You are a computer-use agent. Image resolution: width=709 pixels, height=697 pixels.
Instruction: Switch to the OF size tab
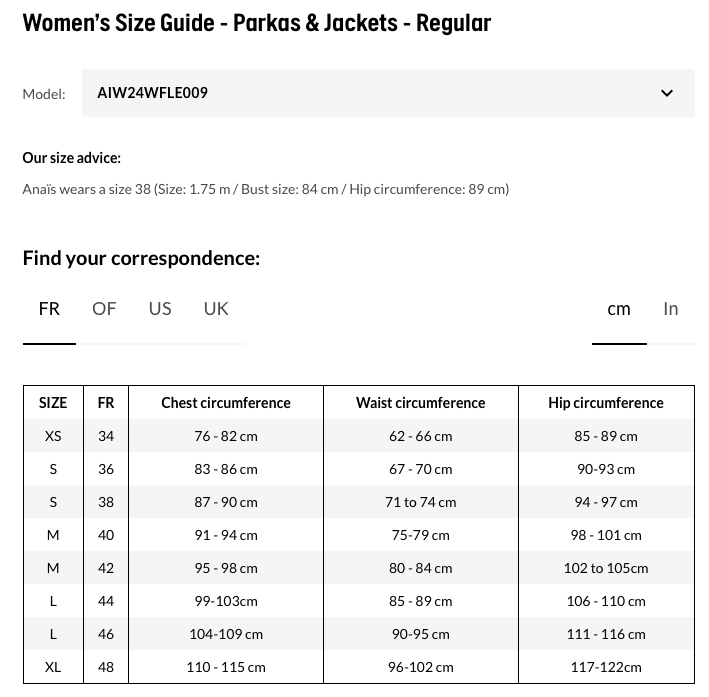pyautogui.click(x=104, y=309)
